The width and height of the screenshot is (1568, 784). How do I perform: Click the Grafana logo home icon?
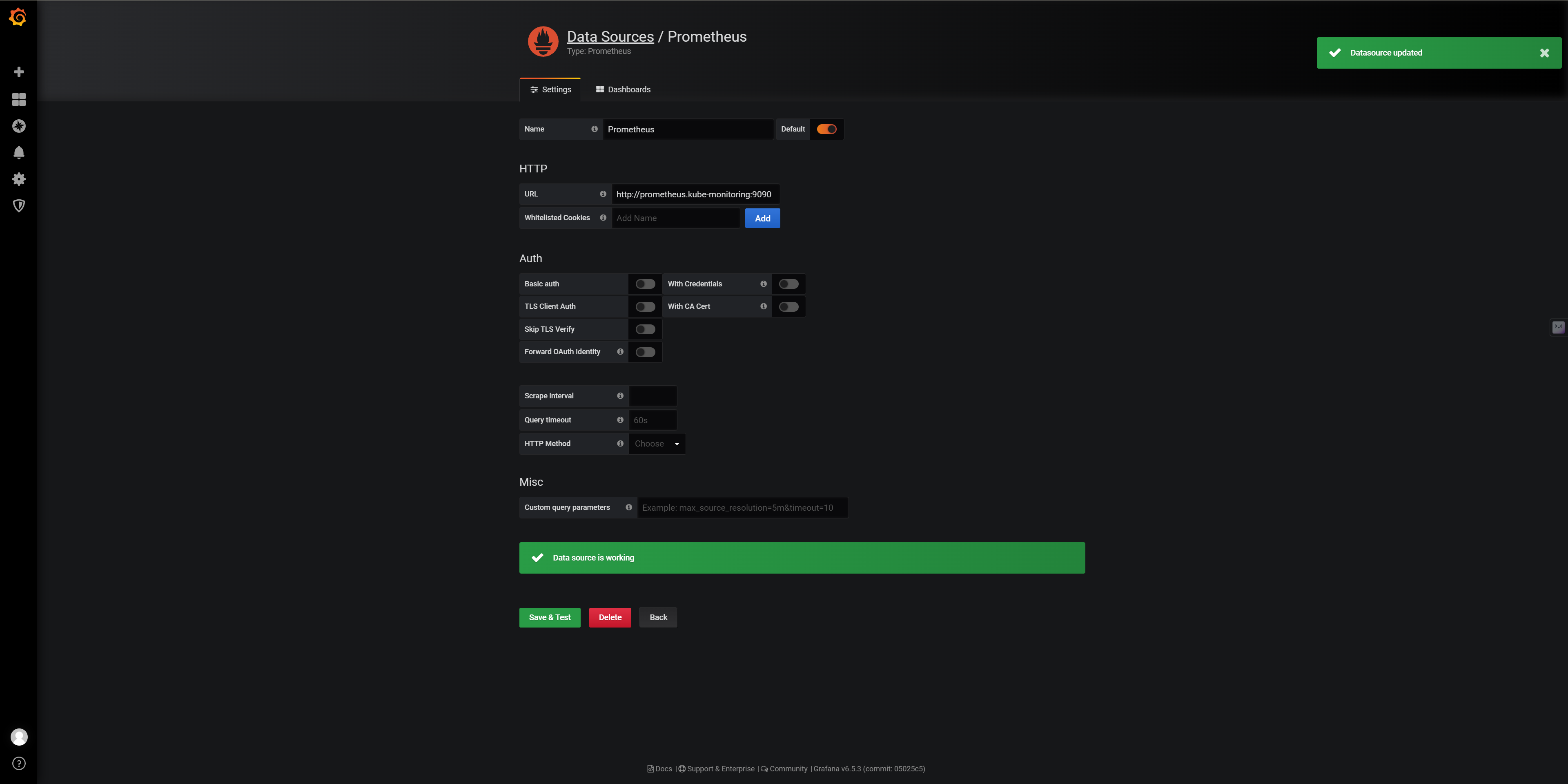coord(18,17)
